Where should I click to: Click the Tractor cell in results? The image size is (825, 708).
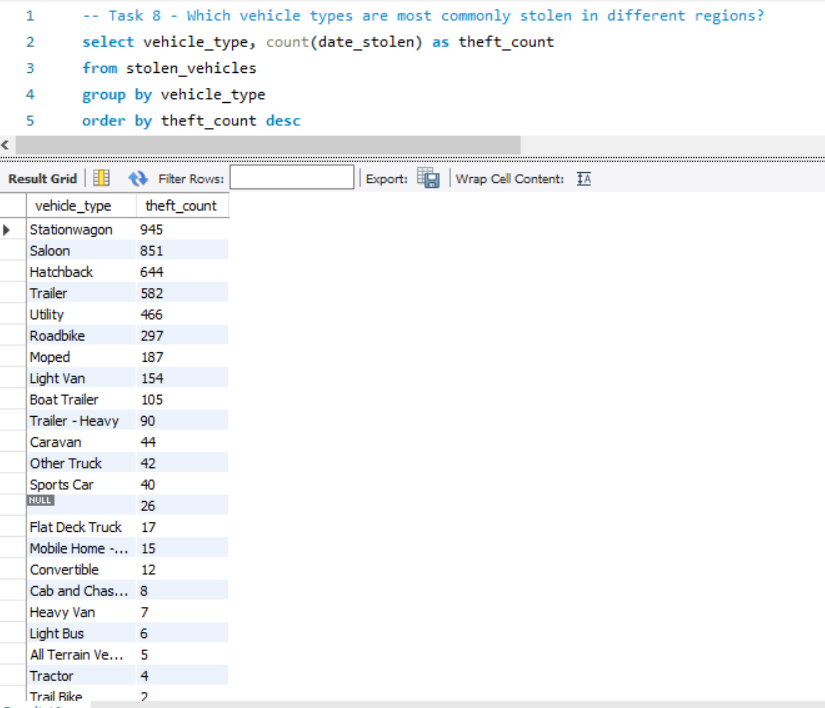tap(51, 676)
